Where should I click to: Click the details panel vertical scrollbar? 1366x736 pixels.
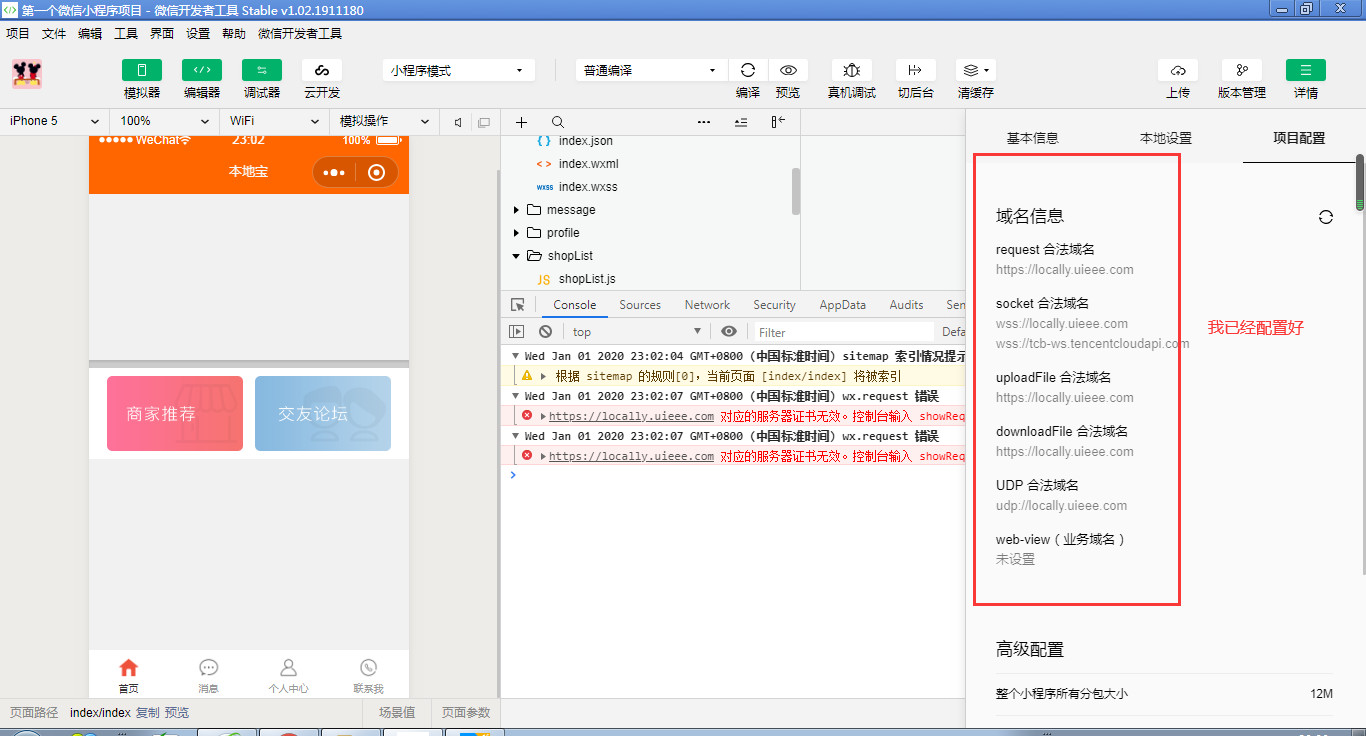click(x=1360, y=183)
